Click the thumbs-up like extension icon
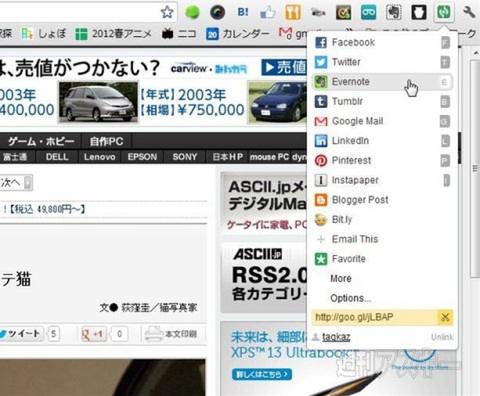480x396 pixels. tap(268, 13)
